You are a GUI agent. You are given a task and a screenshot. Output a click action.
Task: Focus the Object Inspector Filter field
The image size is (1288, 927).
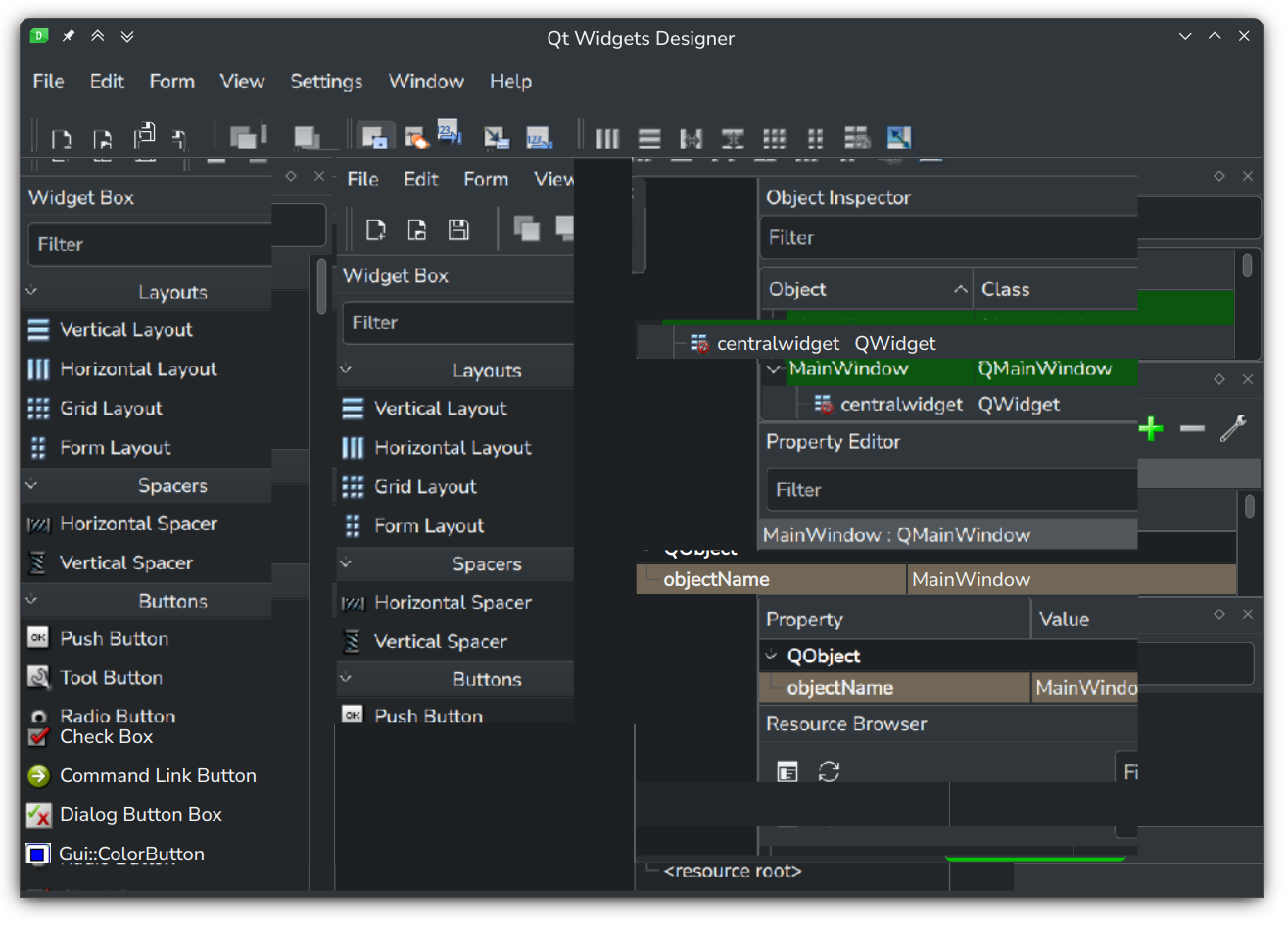[x=948, y=237]
